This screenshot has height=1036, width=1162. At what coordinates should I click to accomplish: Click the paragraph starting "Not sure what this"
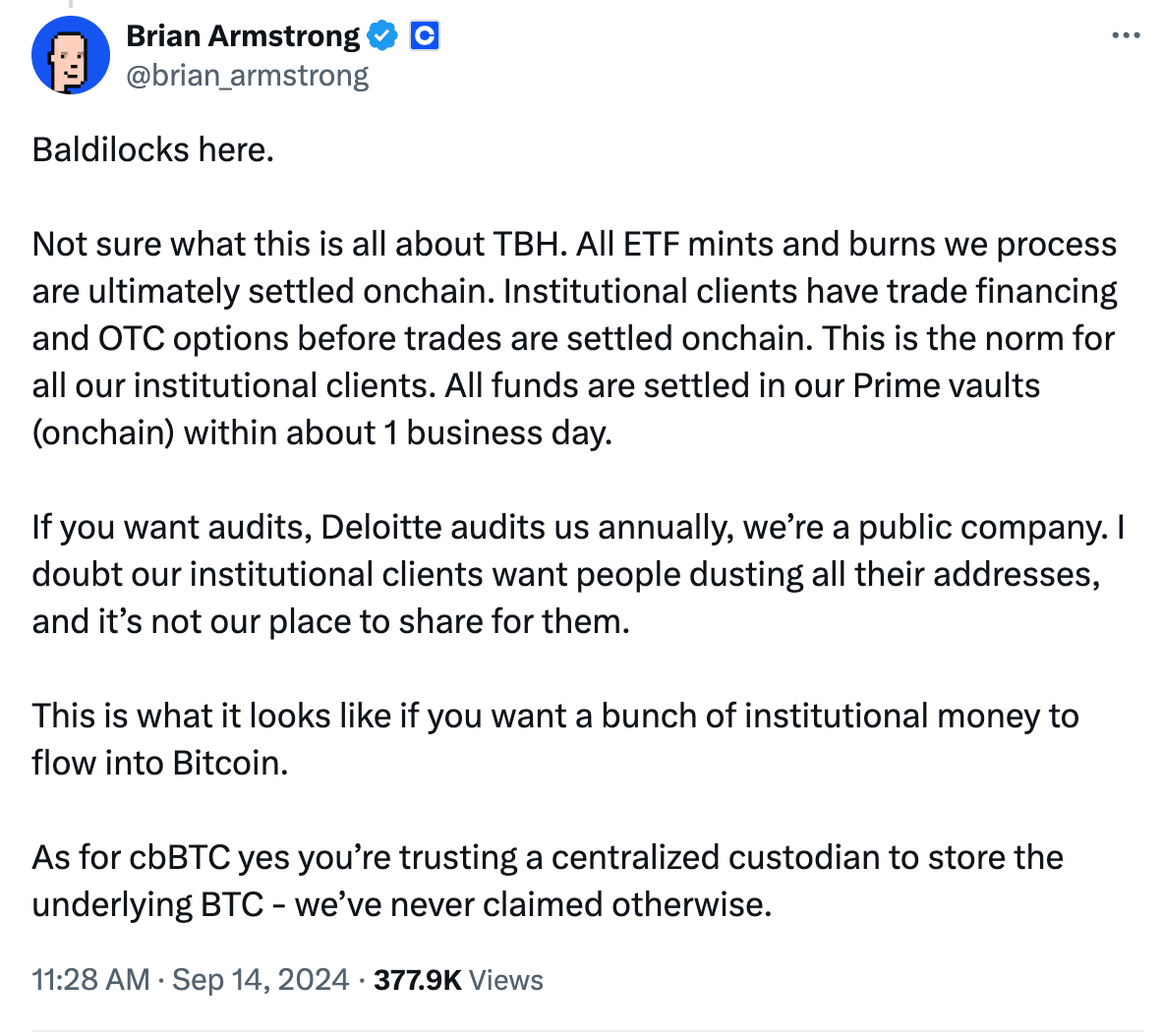[x=574, y=338]
